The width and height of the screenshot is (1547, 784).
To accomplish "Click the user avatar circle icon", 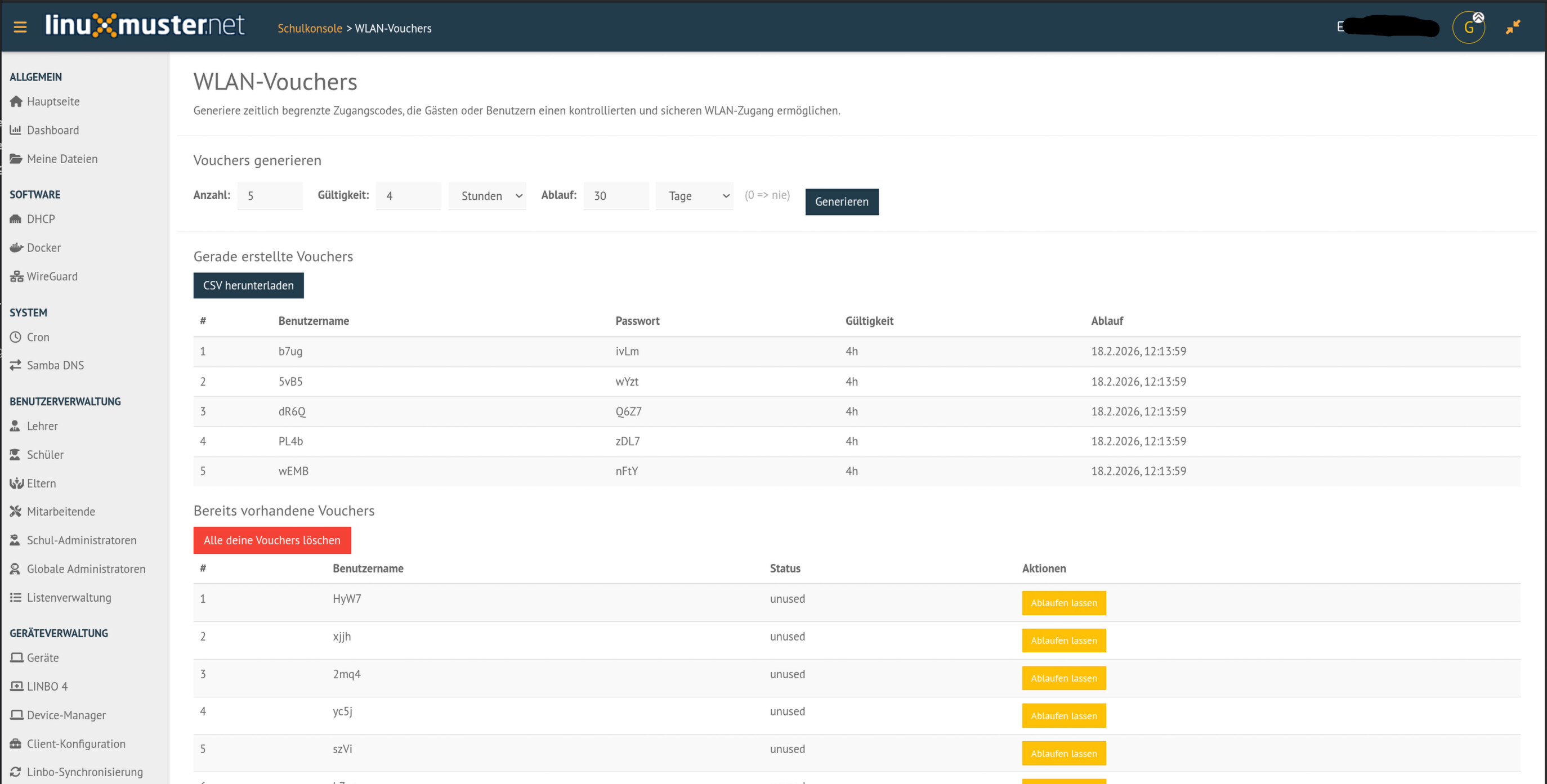I will point(1468,28).
